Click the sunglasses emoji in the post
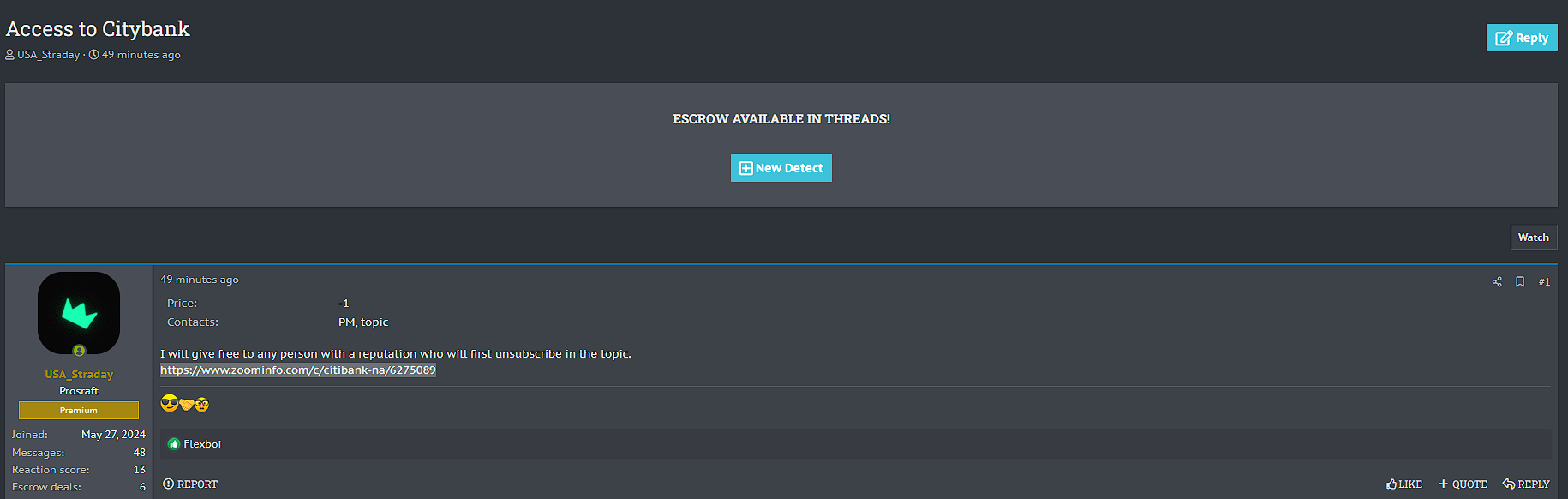 (169, 404)
